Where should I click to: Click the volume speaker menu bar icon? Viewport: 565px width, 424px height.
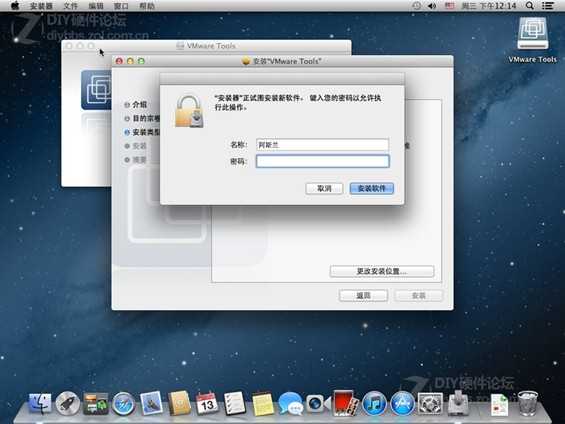click(x=432, y=6)
